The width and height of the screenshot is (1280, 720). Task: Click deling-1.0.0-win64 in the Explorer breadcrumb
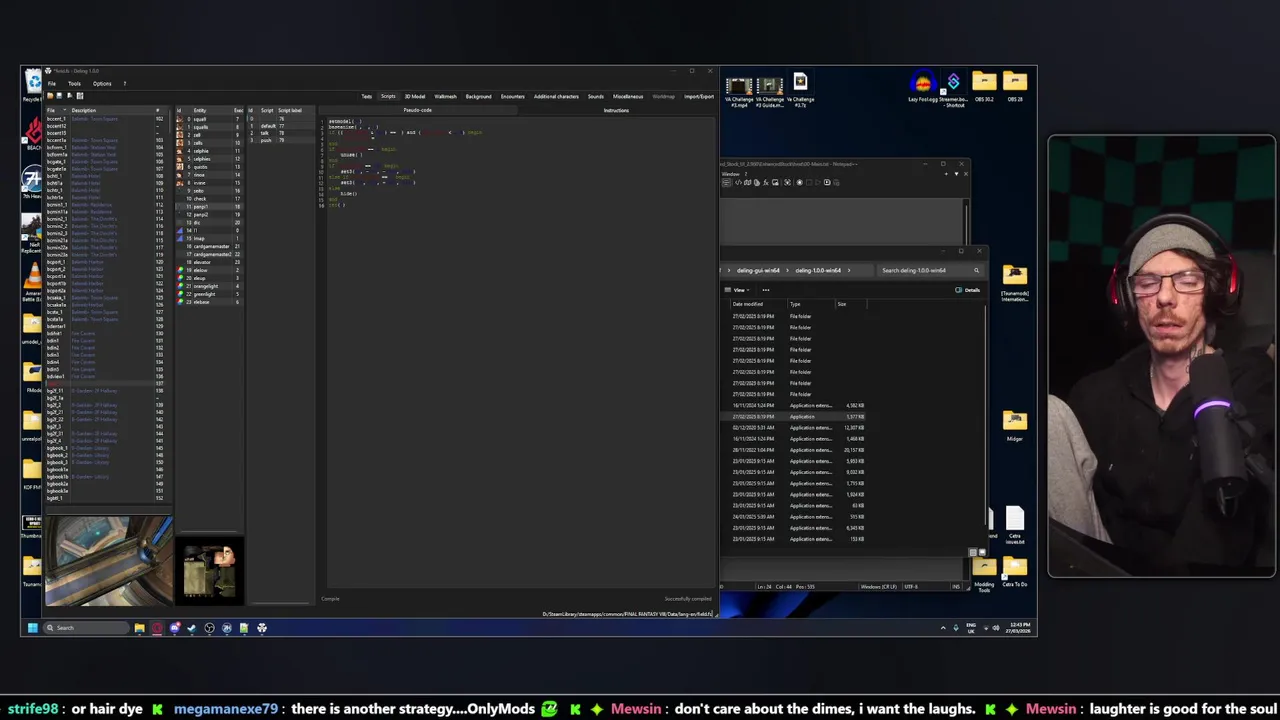pos(818,270)
